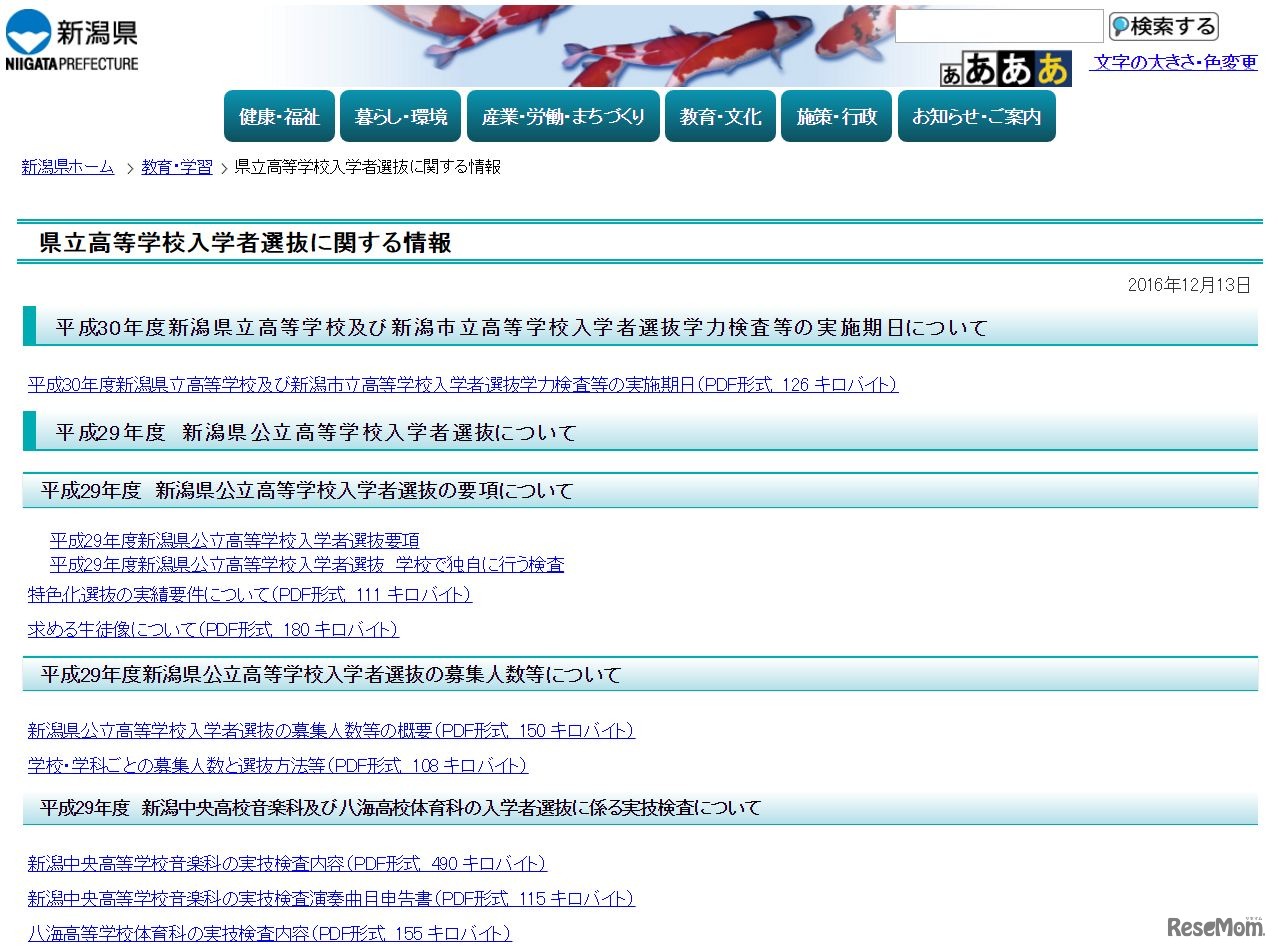Viewport: 1278px width, 950px height.
Task: Open the 産業・労働・まちづくり menu
Action: point(562,116)
